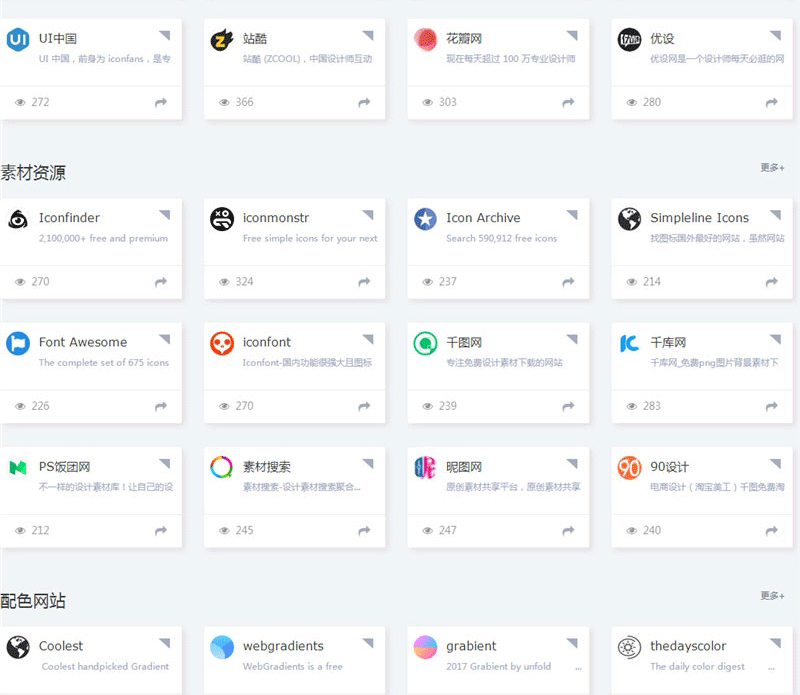
Task: Click the 素材资源 section heading
Action: point(33,172)
